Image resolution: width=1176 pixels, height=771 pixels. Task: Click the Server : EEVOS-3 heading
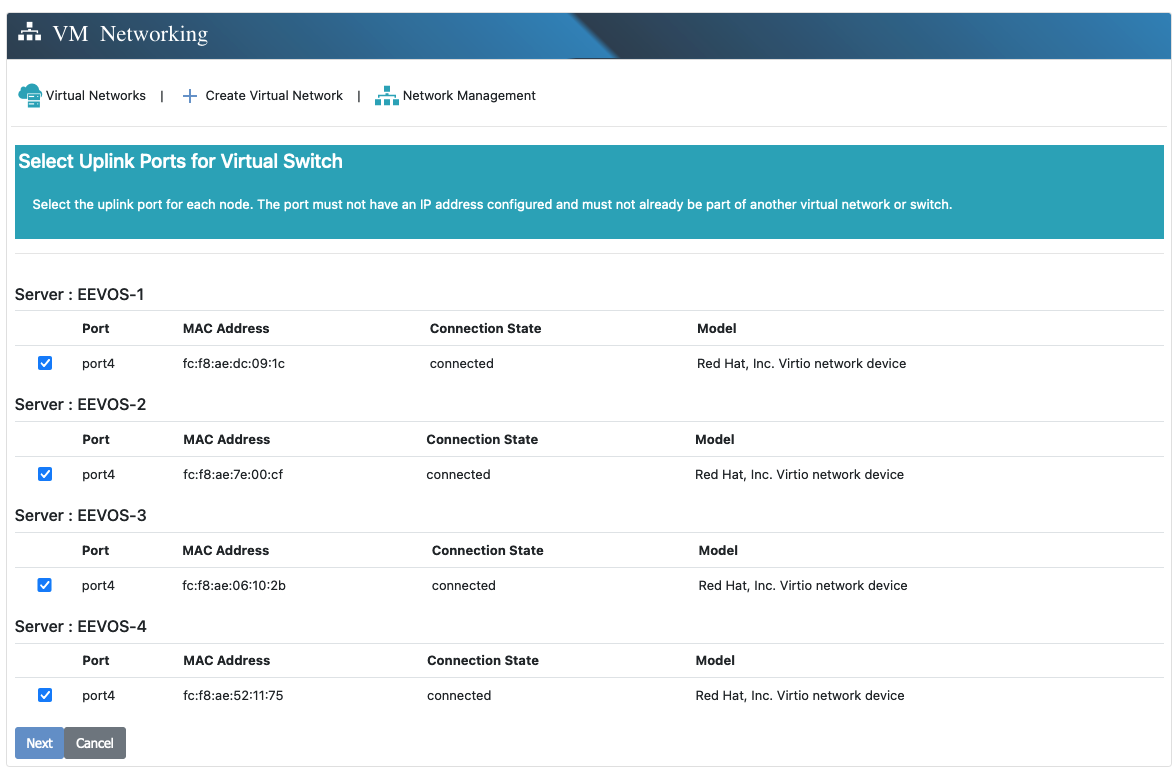(x=81, y=516)
